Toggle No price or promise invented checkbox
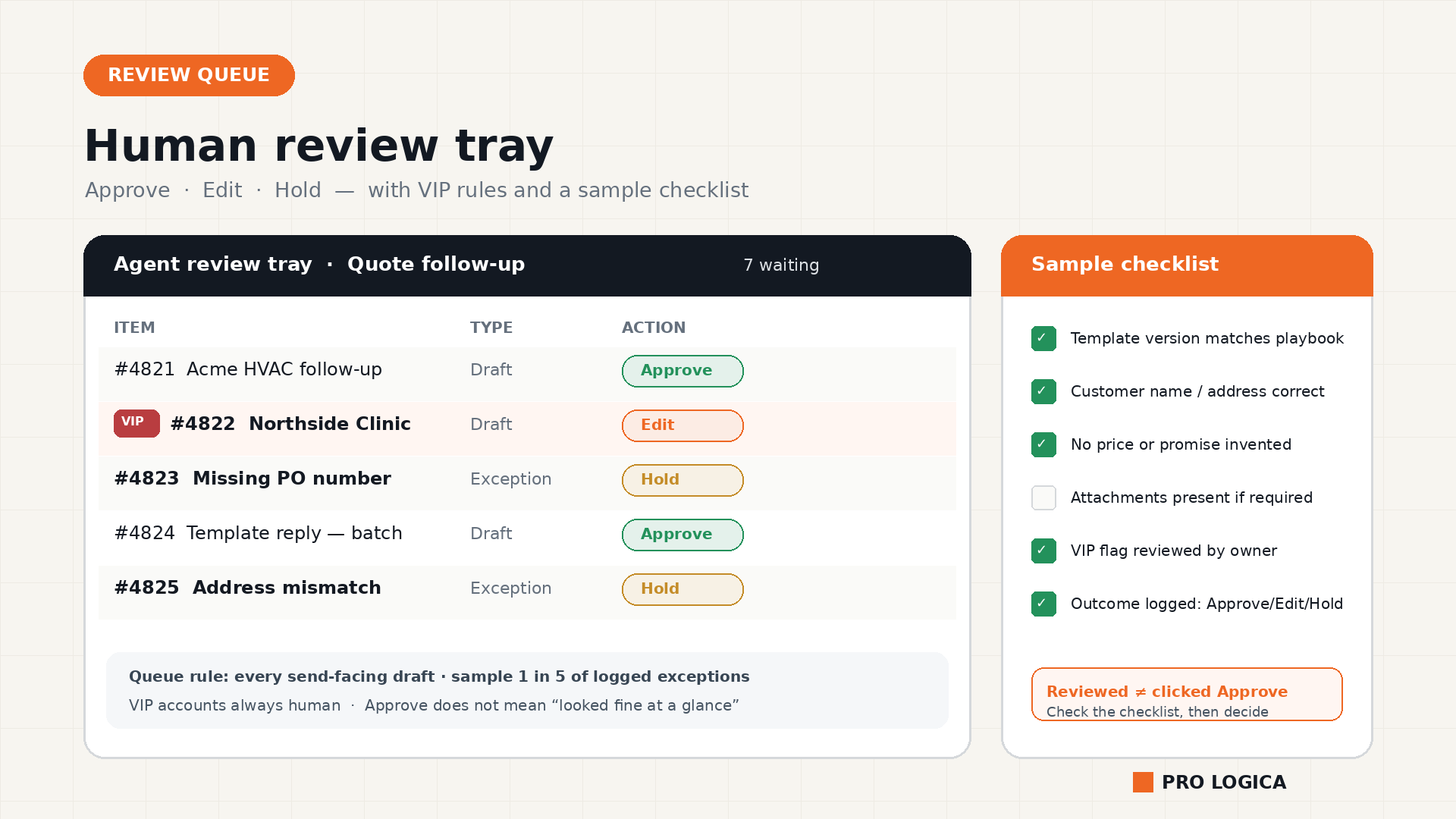The width and height of the screenshot is (1456, 819). 1043,444
